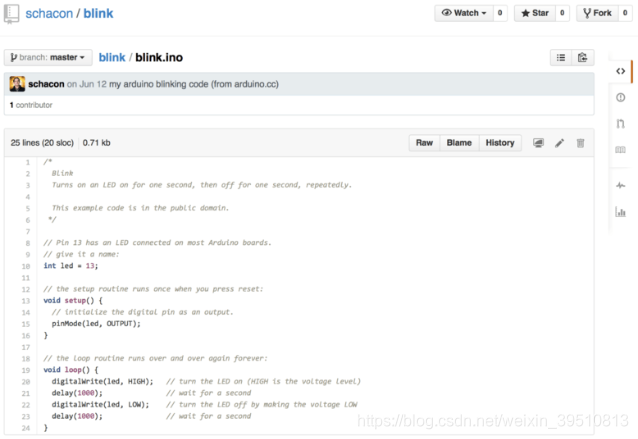Go to blink folder in breadcrumb
Screen dimensions: 638x439
point(112,57)
